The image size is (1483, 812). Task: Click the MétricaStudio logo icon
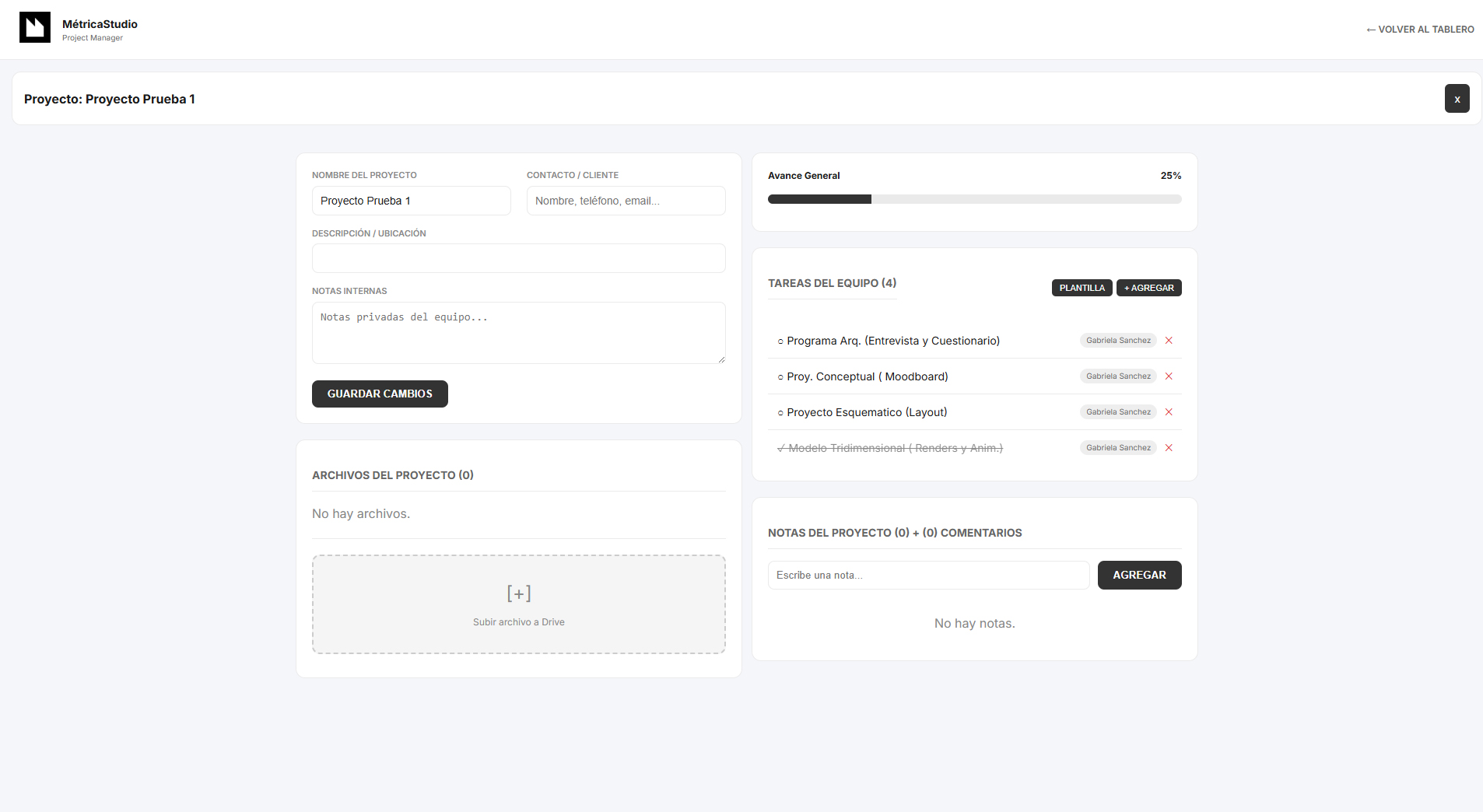tap(35, 27)
